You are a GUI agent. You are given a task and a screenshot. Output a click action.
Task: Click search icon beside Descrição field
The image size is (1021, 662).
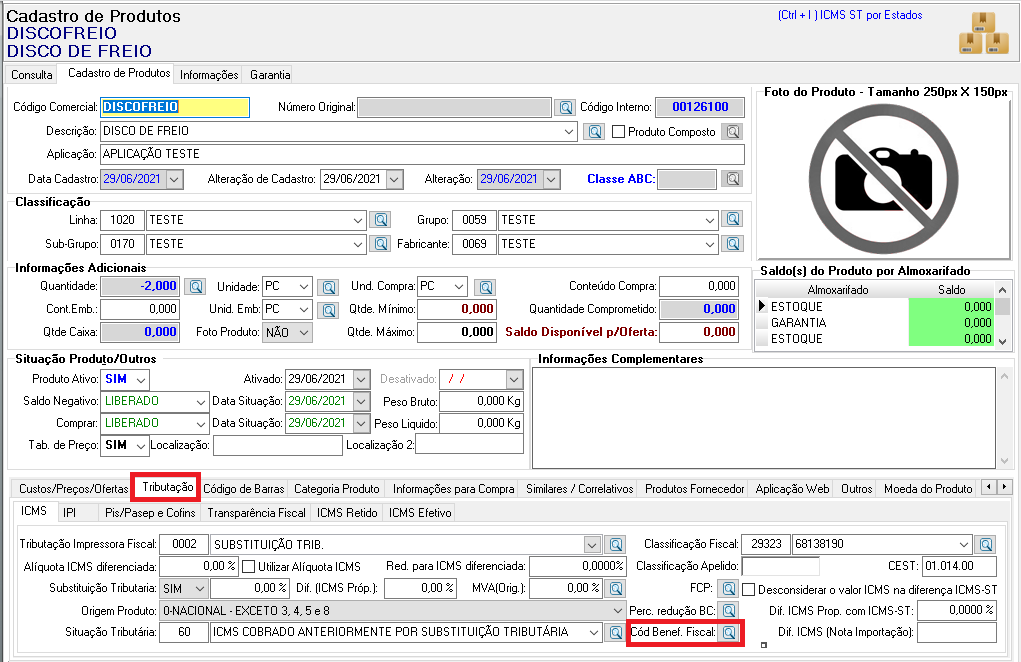click(594, 131)
